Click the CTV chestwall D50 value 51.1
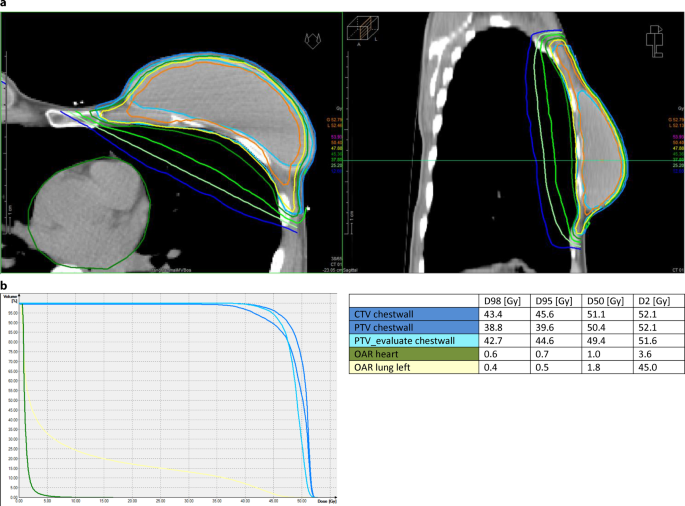The width and height of the screenshot is (685, 506). coord(596,314)
